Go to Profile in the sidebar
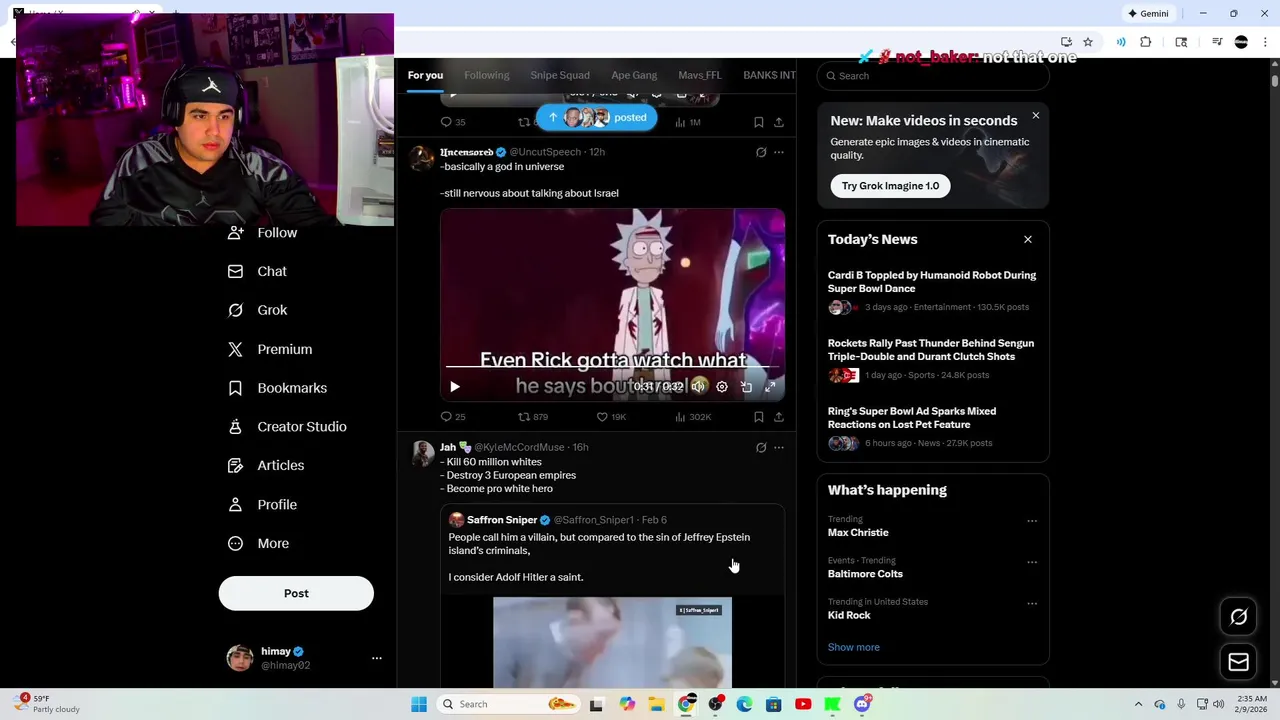Viewport: 1280px width, 720px height. [x=263, y=505]
